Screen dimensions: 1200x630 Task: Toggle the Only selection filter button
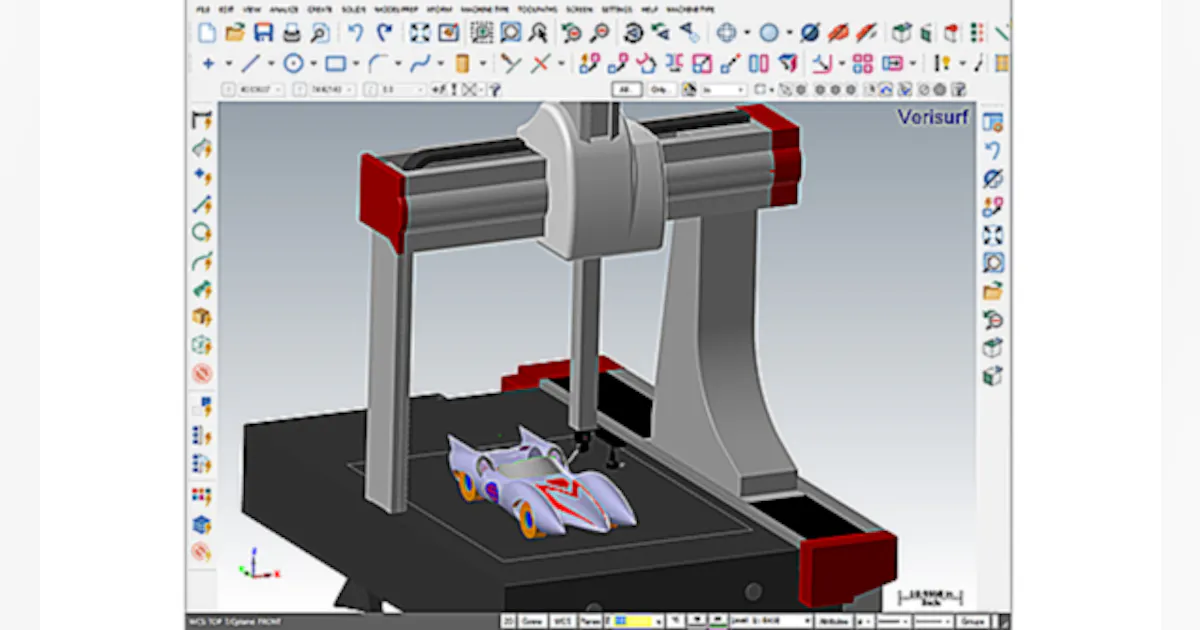tap(660, 88)
